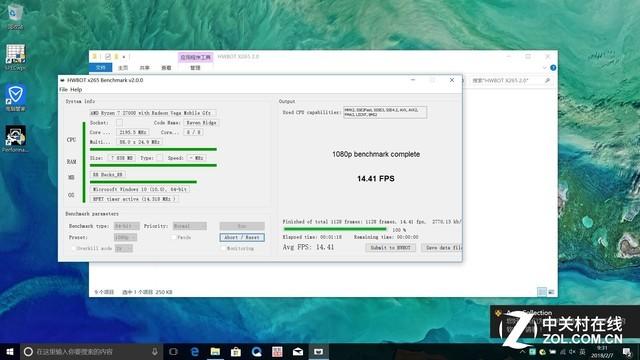This screenshot has width=640, height=360.
Task: Show hidden system tray icons chevron
Action: (522, 351)
